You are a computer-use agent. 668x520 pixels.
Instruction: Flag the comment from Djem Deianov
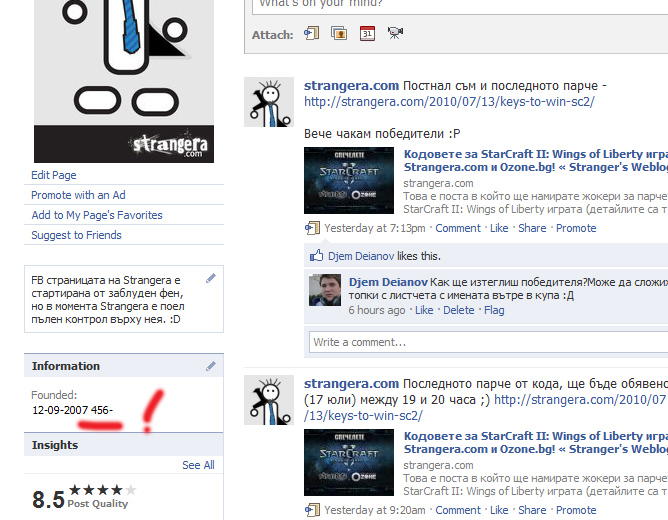pyautogui.click(x=494, y=310)
